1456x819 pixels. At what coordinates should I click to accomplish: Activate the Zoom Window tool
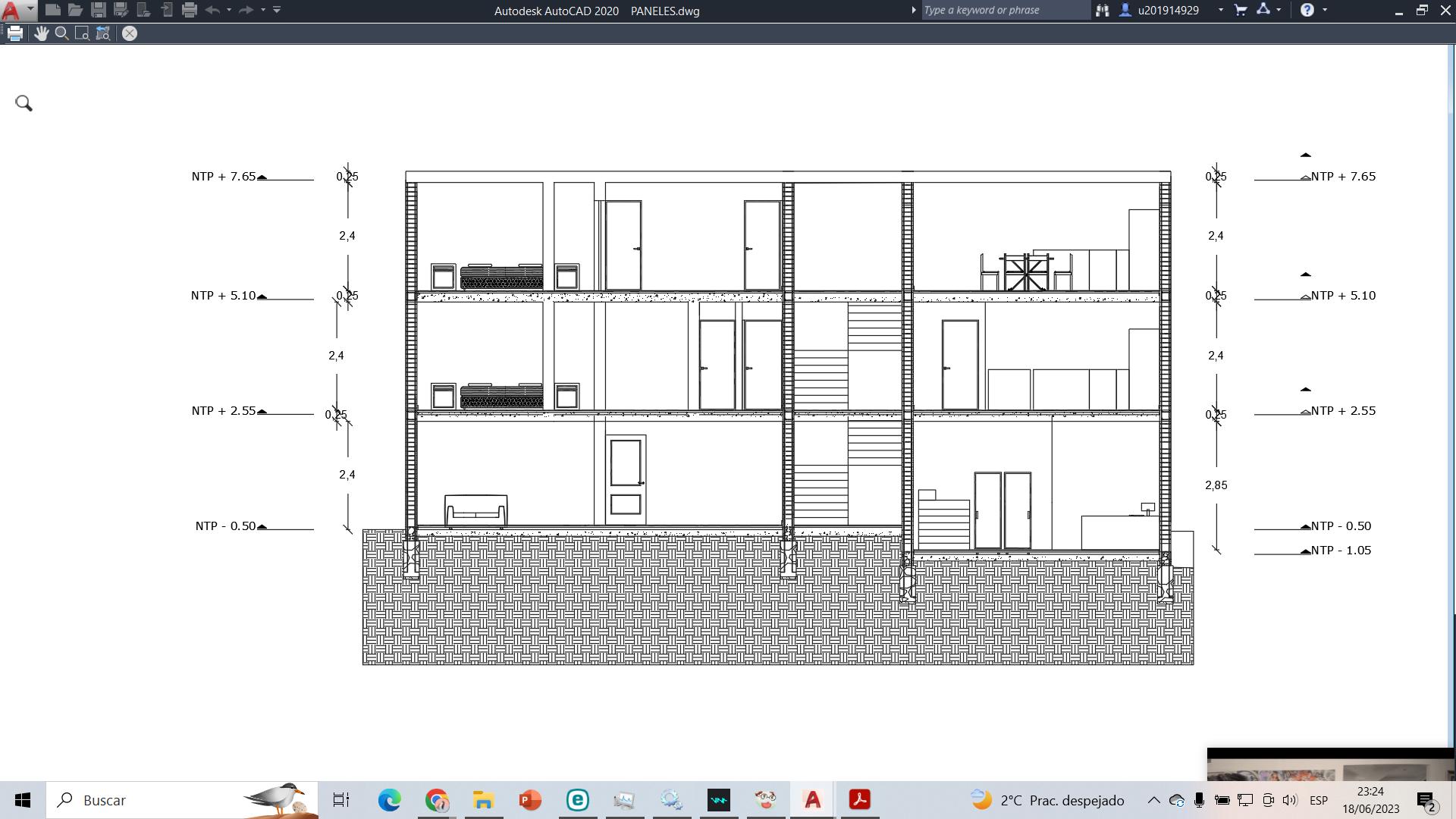83,33
